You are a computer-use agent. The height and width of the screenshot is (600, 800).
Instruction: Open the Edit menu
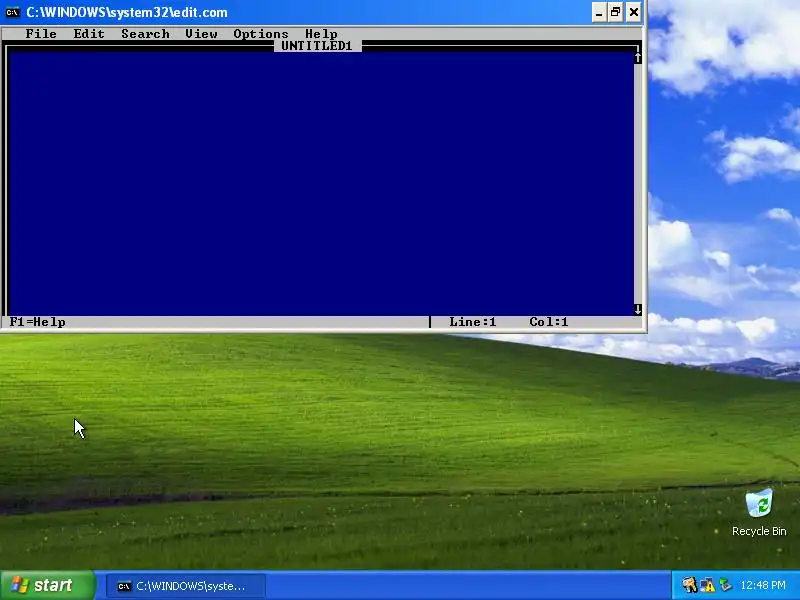coord(89,34)
